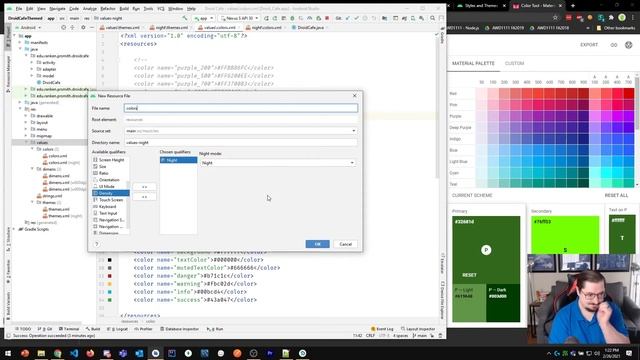Click the project panel settings gear icon
Image resolution: width=640 pixels, height=360 pixels.
tap(83, 28)
